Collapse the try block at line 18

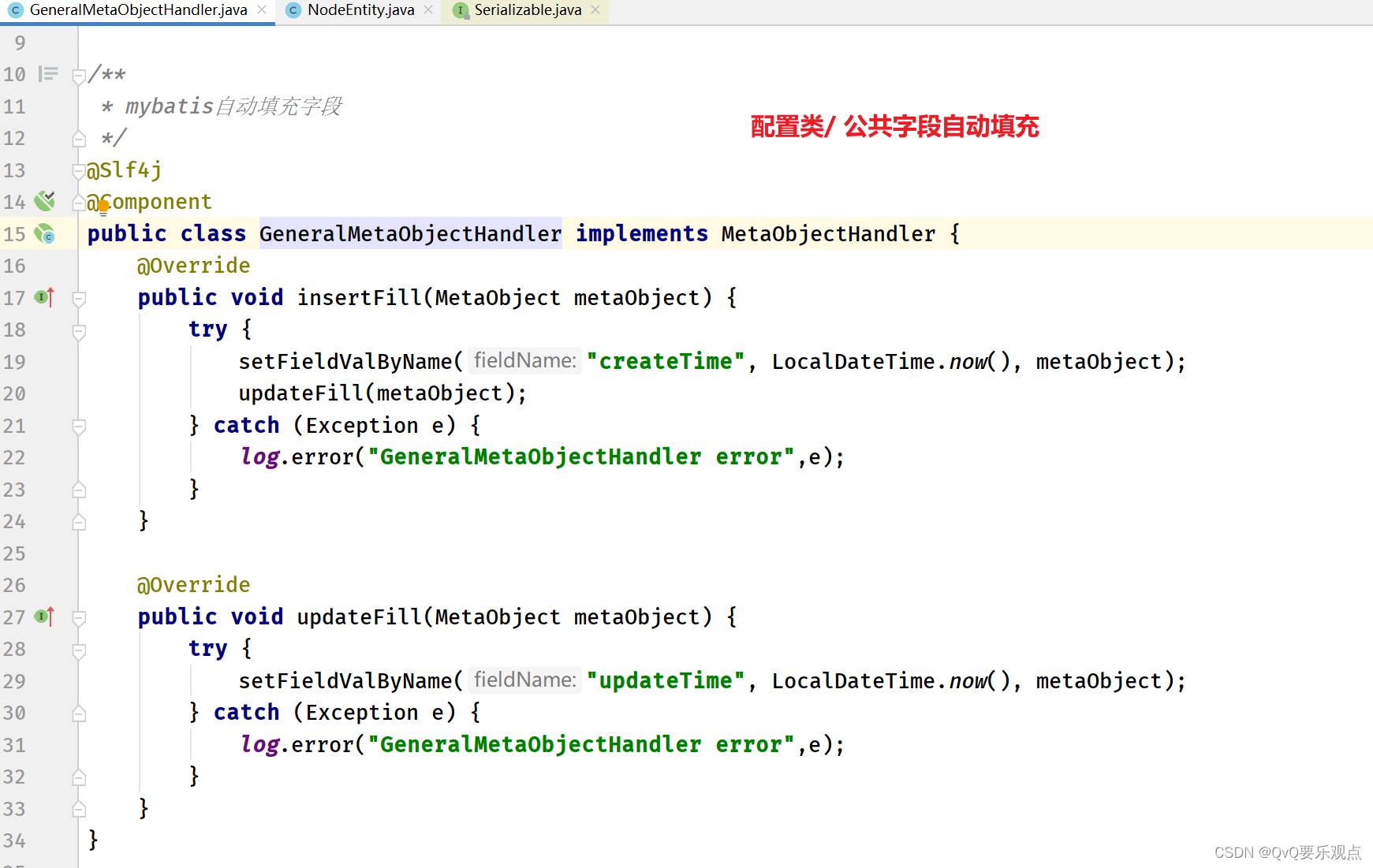click(x=79, y=331)
